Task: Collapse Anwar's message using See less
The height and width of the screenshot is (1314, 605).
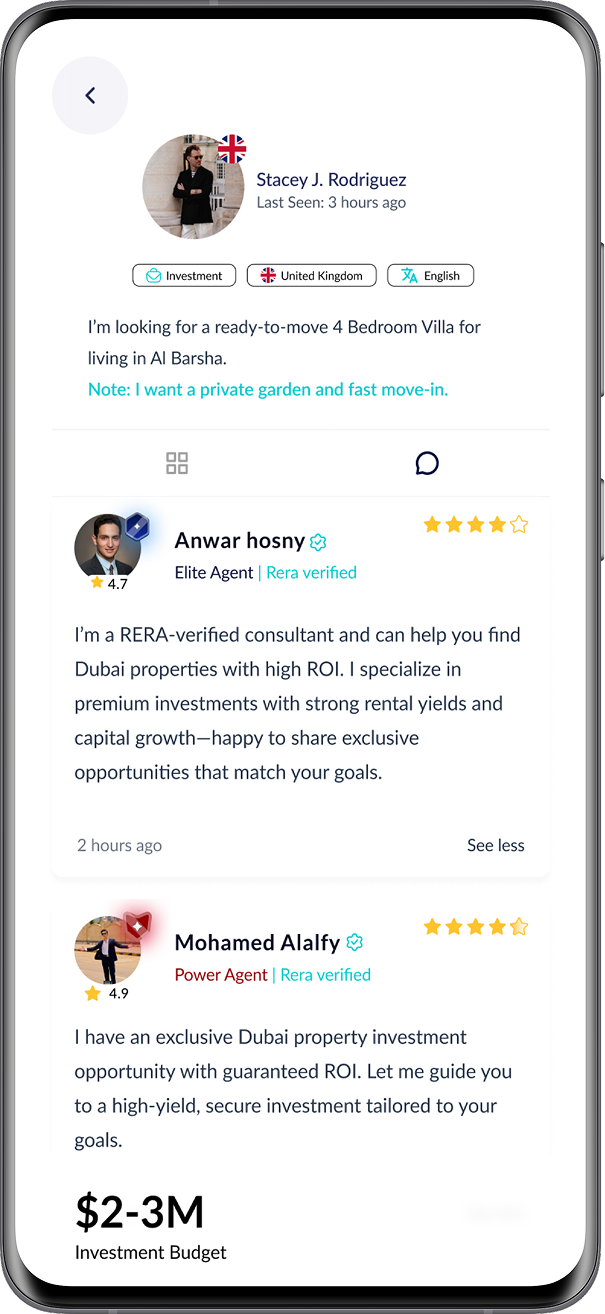Action: pyautogui.click(x=495, y=845)
